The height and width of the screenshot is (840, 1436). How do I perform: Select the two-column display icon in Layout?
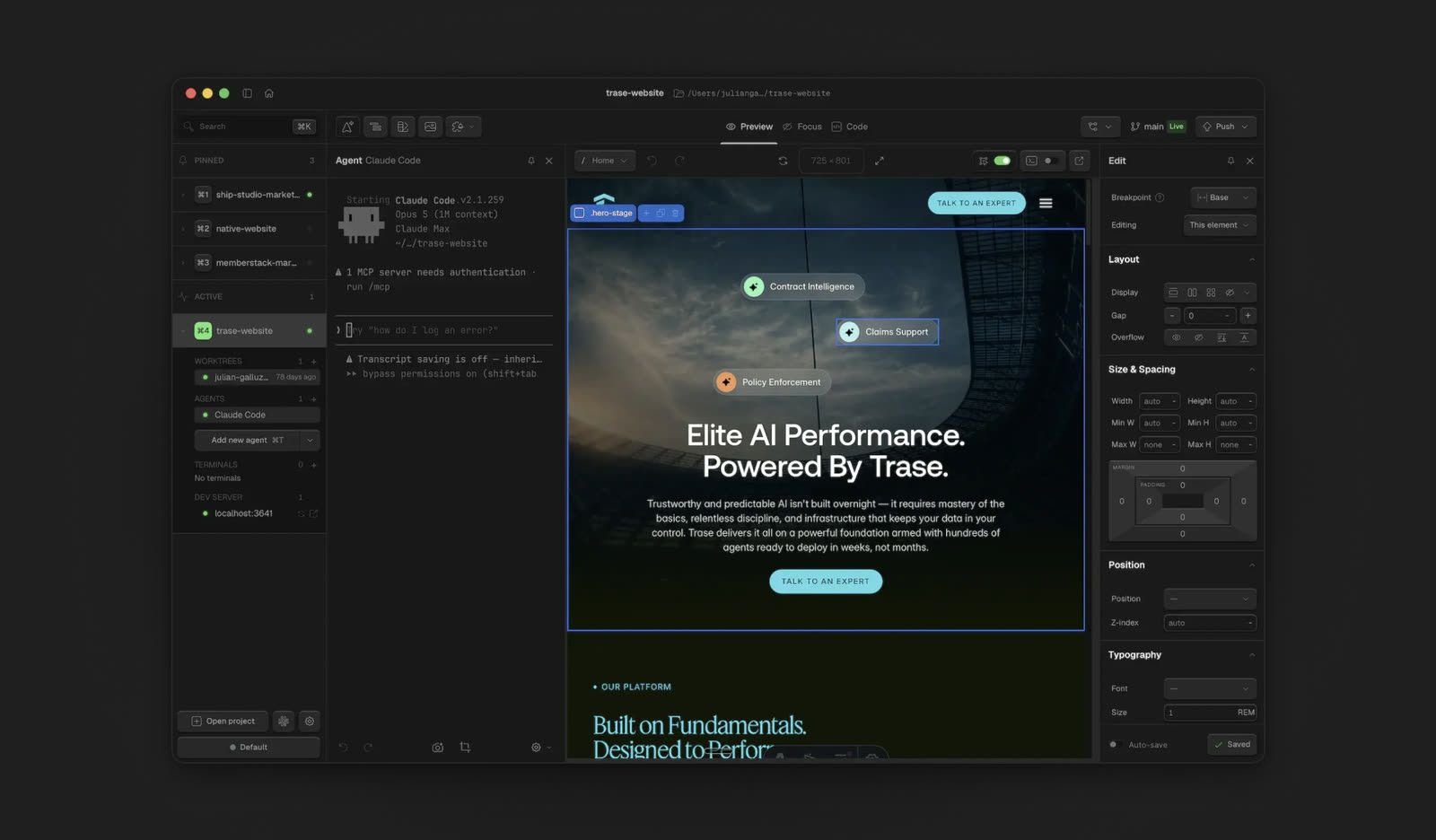click(x=1192, y=293)
